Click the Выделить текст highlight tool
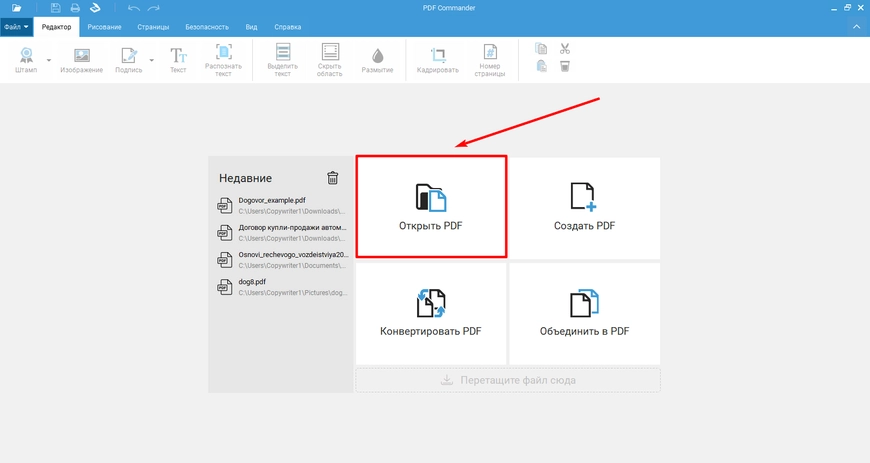 point(283,60)
